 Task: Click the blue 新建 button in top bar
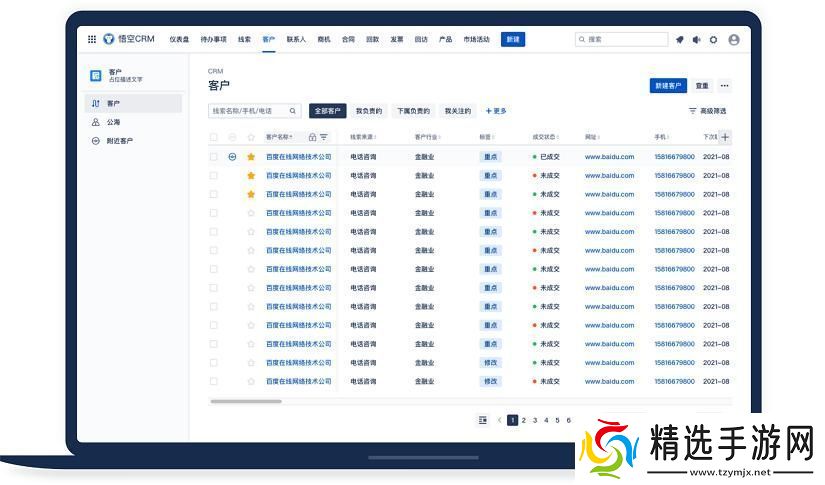(x=512, y=39)
